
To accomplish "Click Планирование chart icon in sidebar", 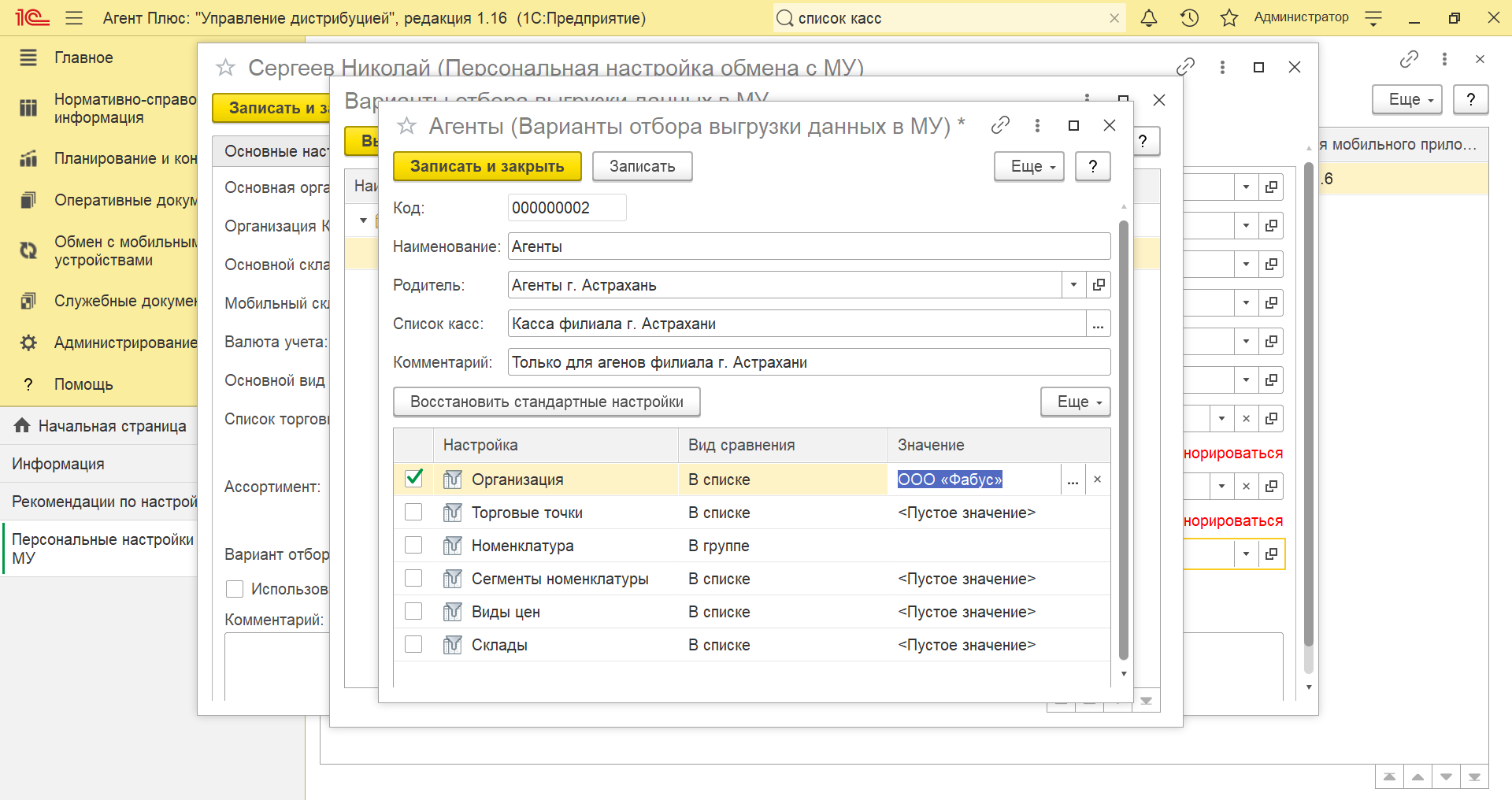I will (x=28, y=158).
